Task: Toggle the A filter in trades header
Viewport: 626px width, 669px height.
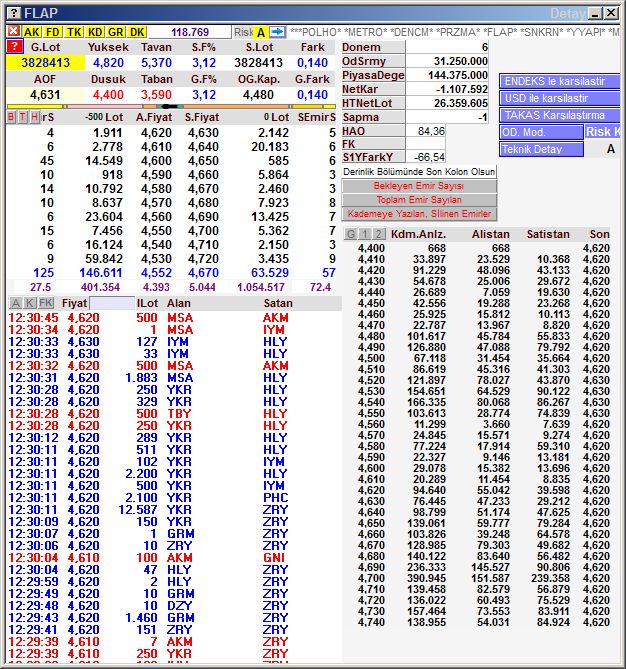Action: click(16, 303)
